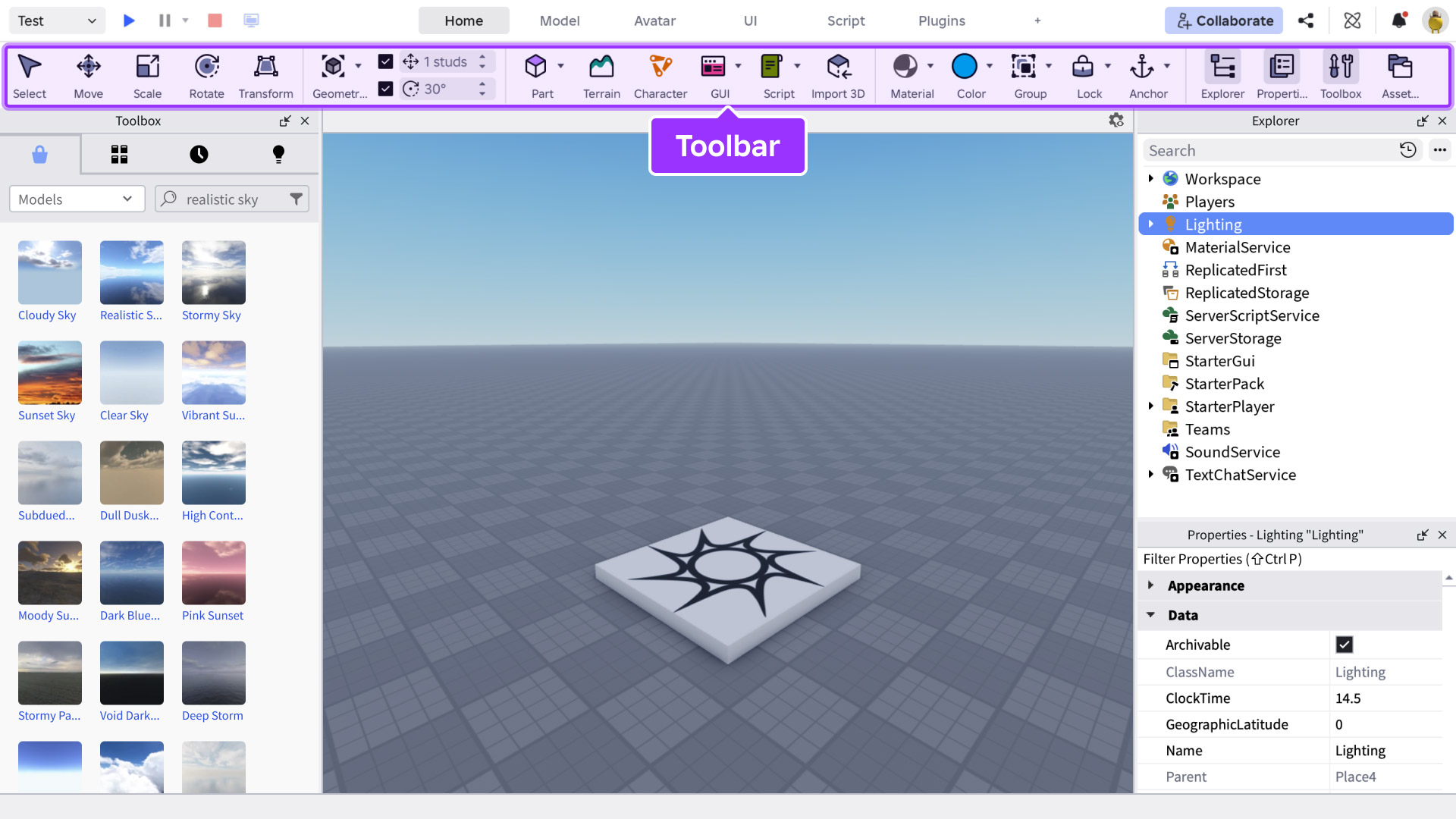The image size is (1456, 819).
Task: Click the Filter Properties input field
Action: coord(1289,559)
